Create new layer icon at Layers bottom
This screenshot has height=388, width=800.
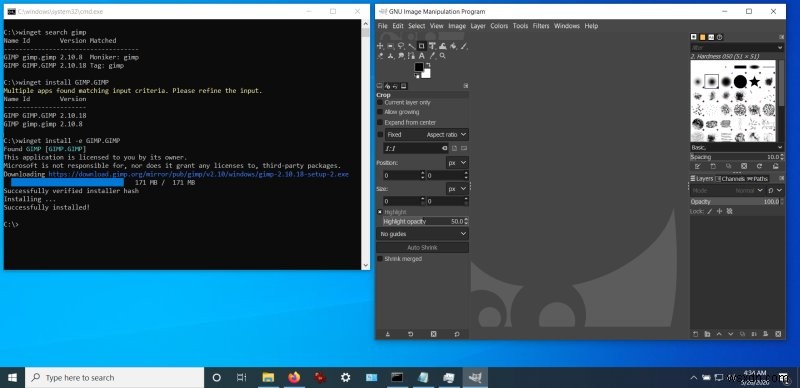(x=695, y=334)
